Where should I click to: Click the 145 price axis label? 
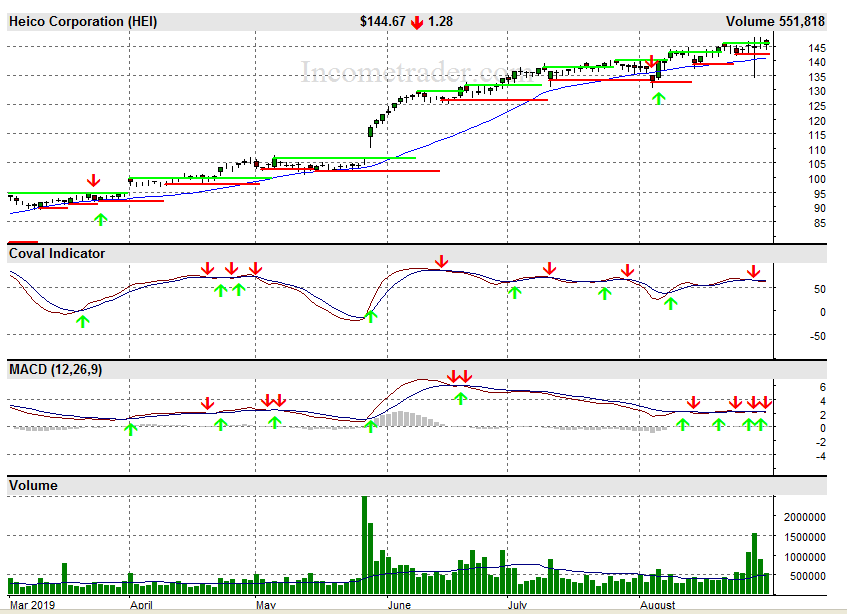[x=817, y=48]
